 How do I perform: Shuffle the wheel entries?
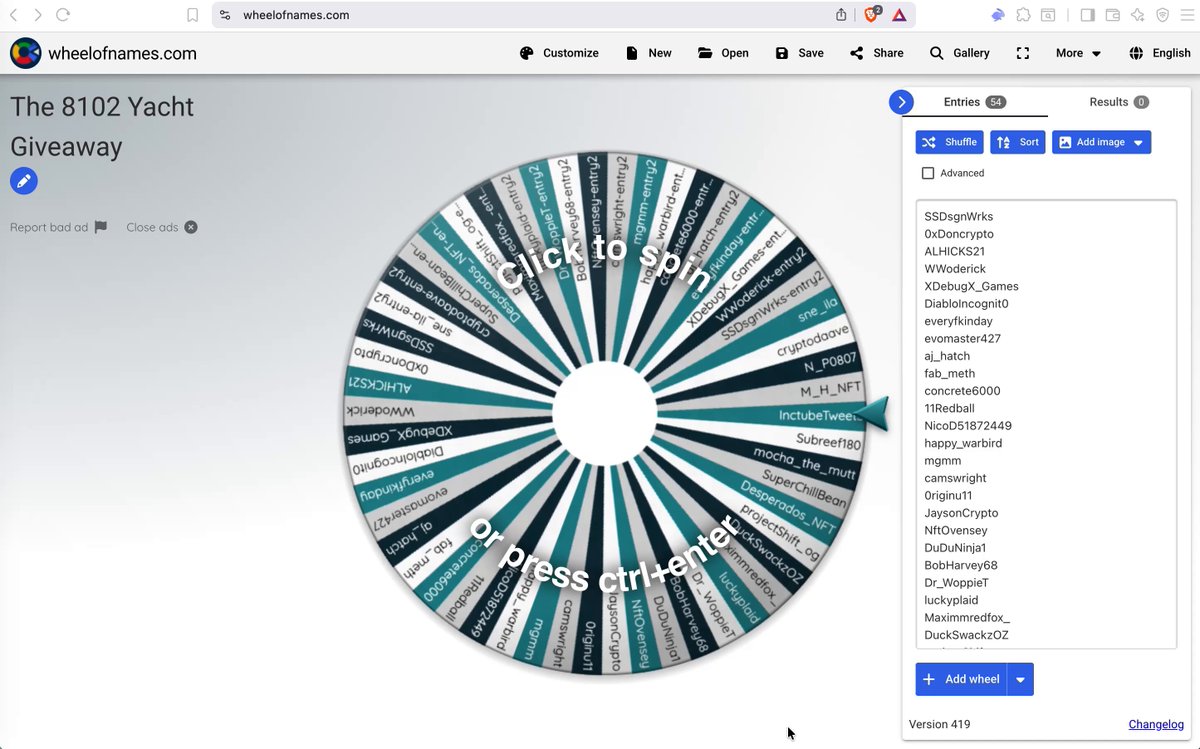[x=950, y=142]
